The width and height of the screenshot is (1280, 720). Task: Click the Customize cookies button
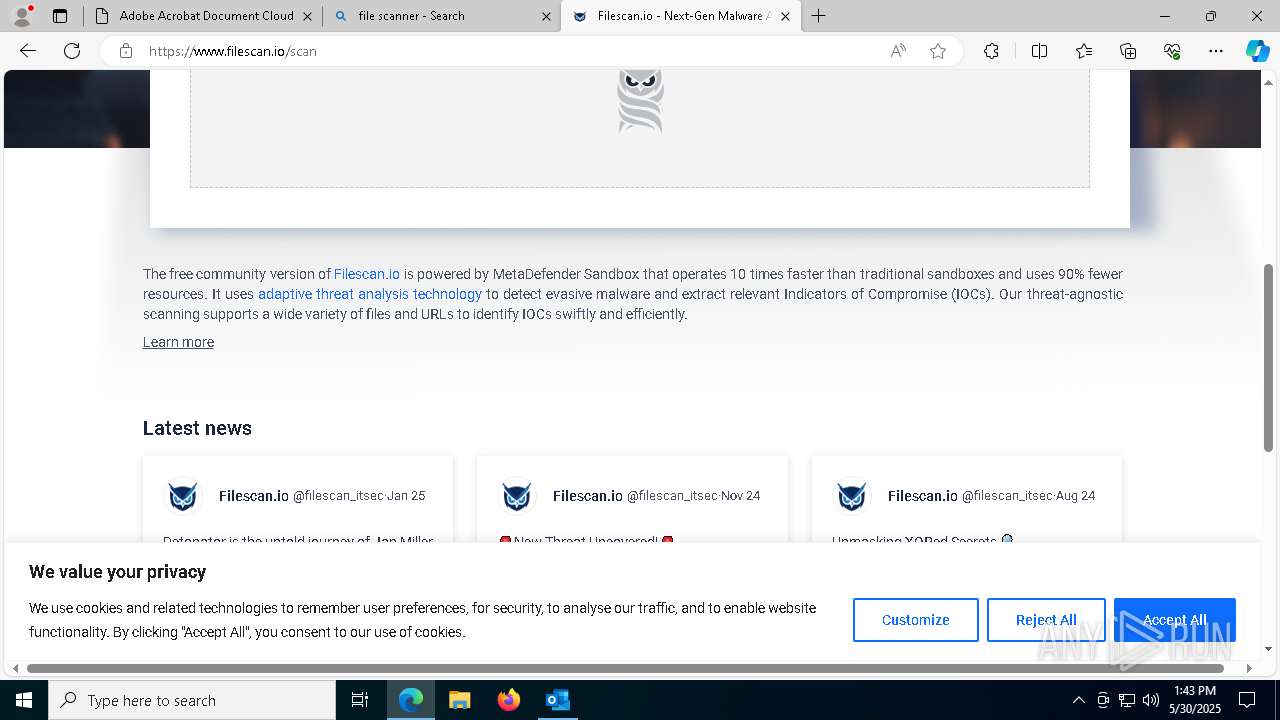916,620
